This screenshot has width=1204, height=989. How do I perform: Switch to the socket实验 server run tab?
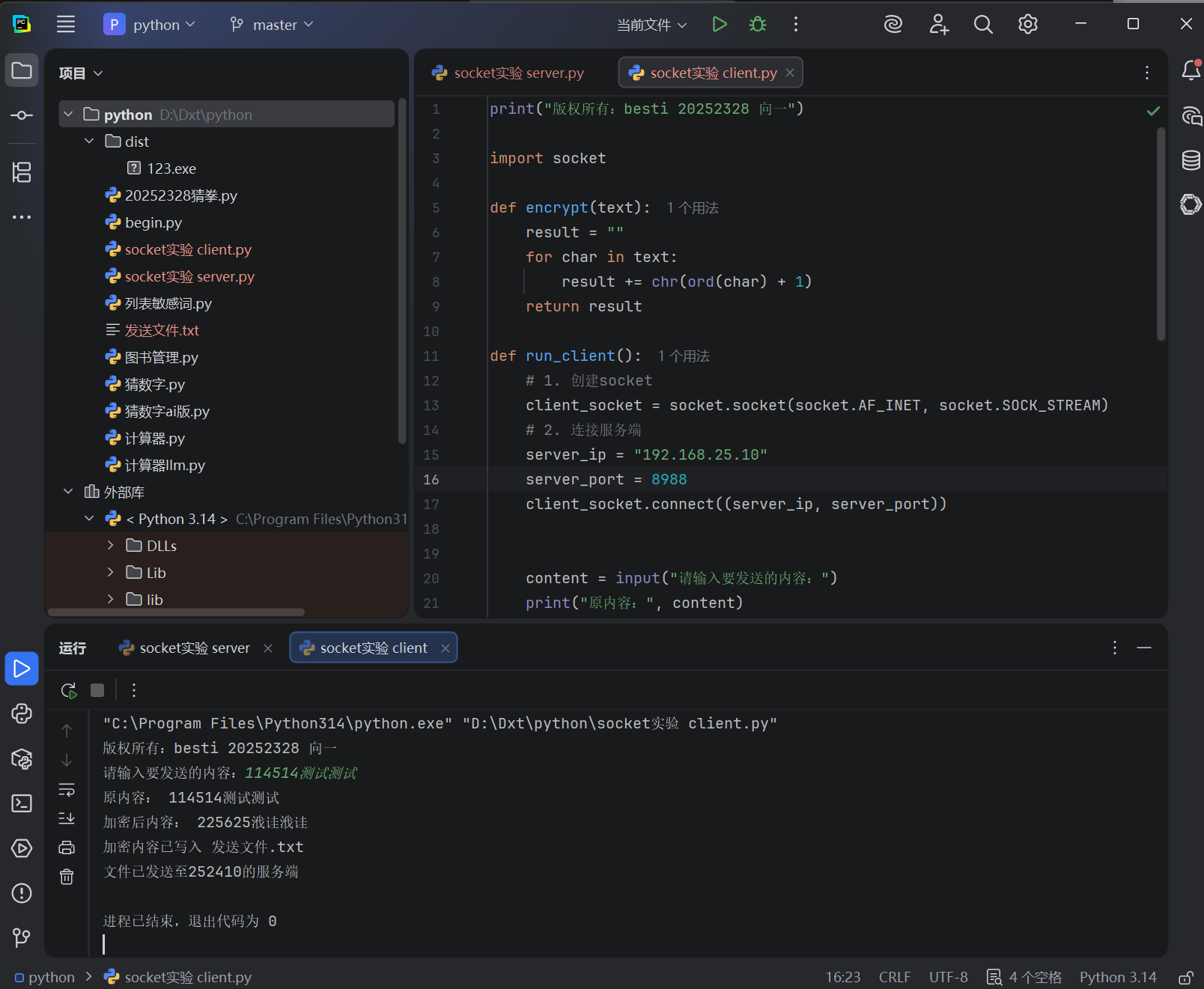(193, 648)
